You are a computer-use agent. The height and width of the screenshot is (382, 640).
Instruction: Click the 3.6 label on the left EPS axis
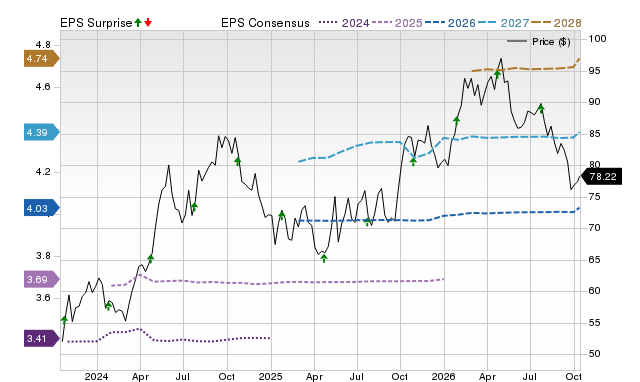[43, 298]
